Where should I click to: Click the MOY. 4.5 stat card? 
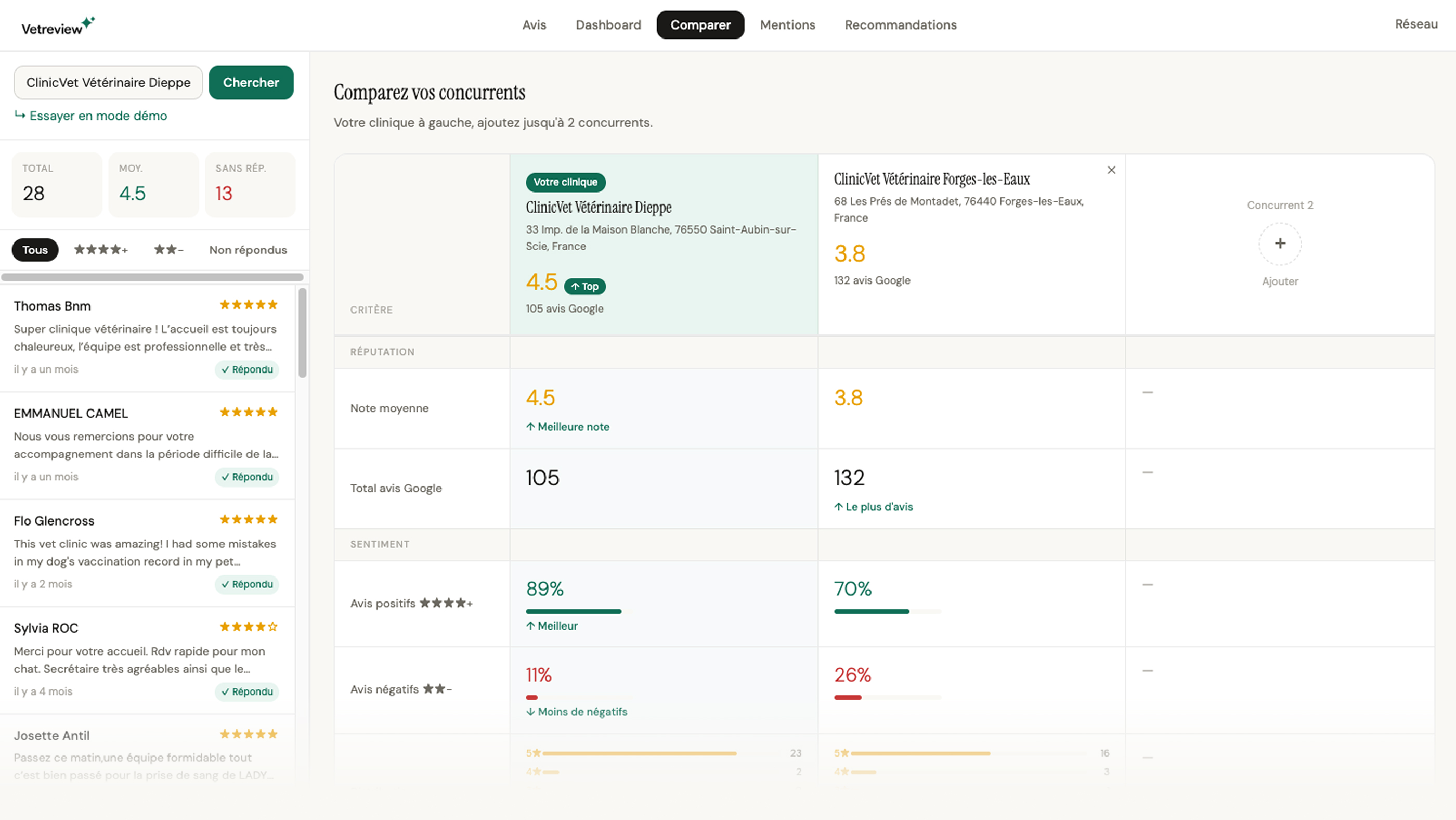pyautogui.click(x=154, y=185)
